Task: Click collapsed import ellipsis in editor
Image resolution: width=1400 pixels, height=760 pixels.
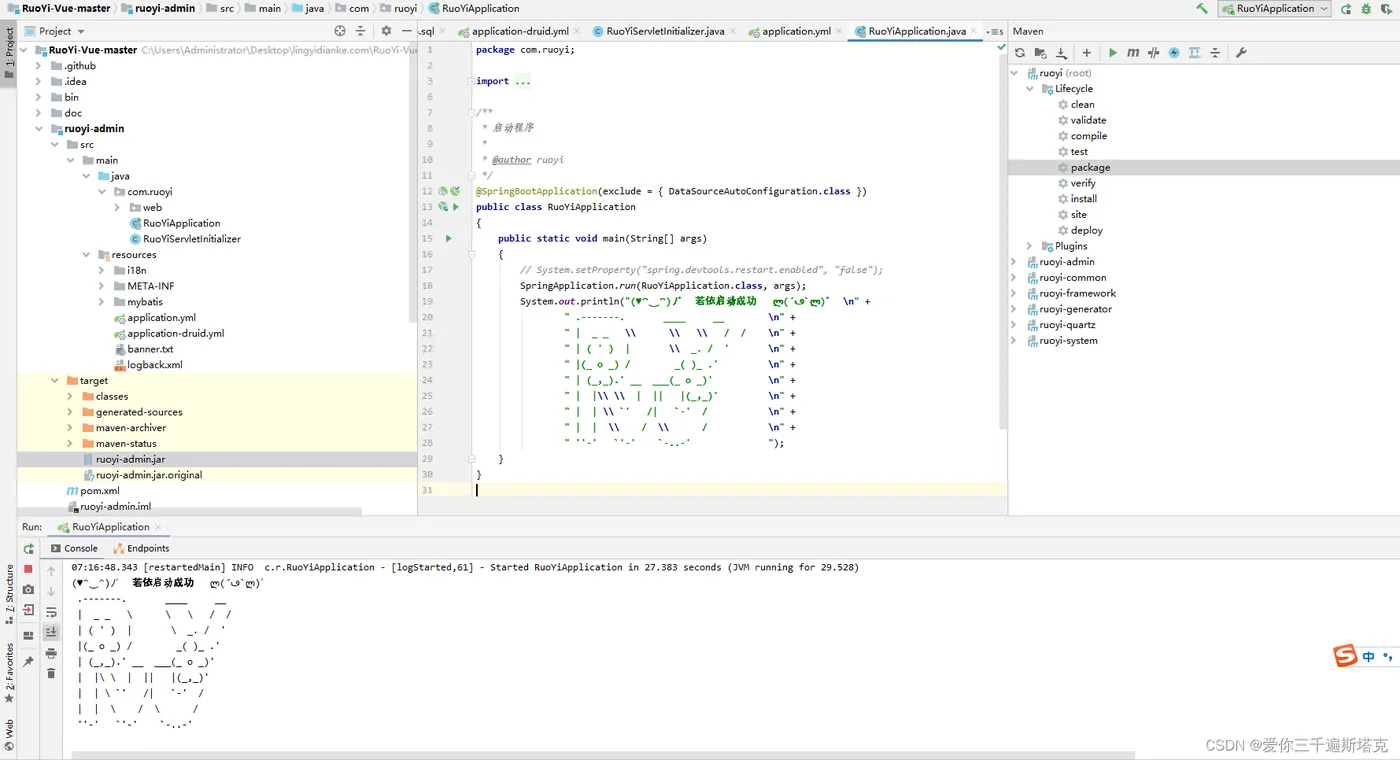Action: [x=523, y=81]
